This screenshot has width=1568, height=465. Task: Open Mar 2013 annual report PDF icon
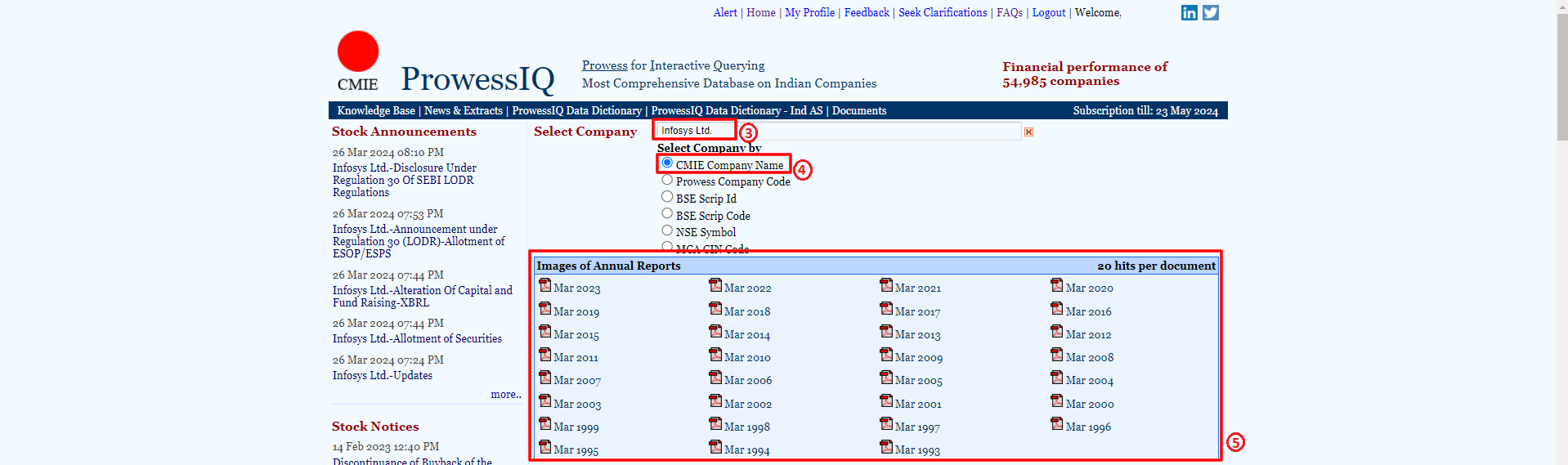(886, 332)
